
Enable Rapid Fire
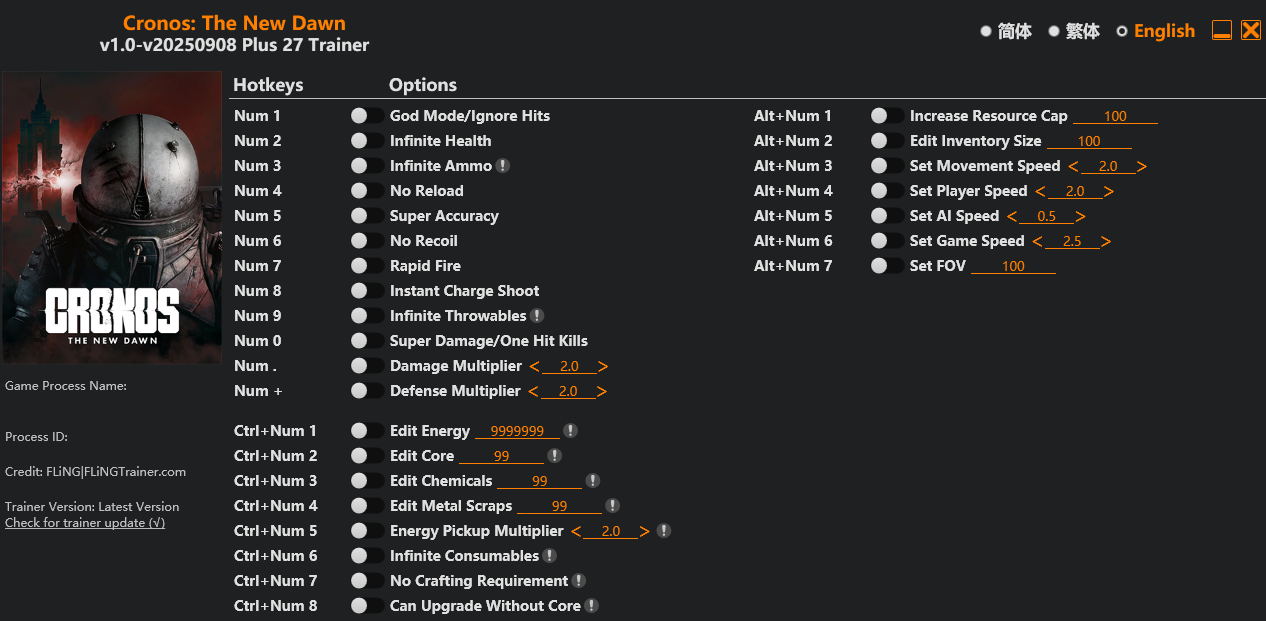pyautogui.click(x=367, y=266)
